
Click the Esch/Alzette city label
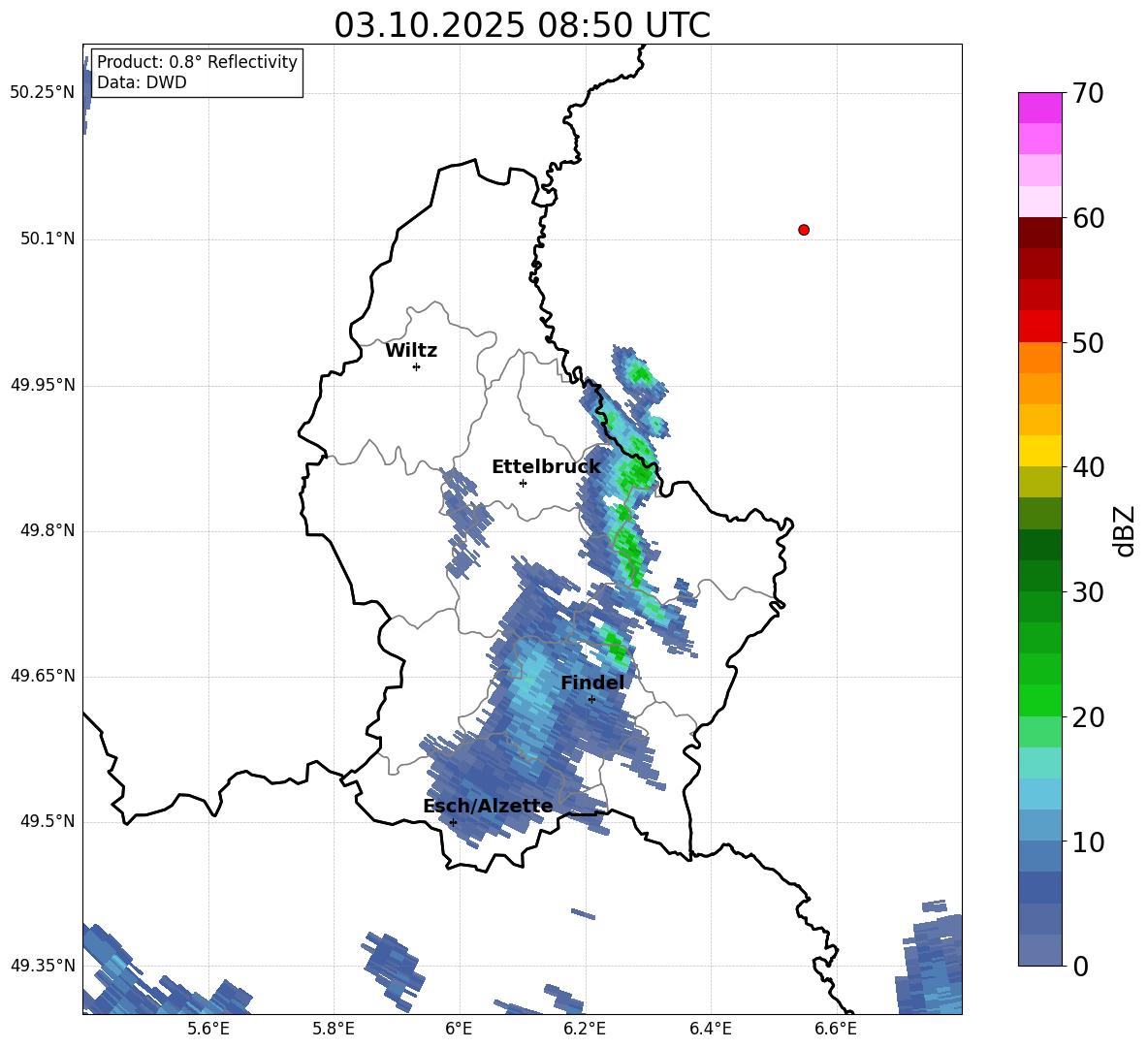(x=489, y=807)
